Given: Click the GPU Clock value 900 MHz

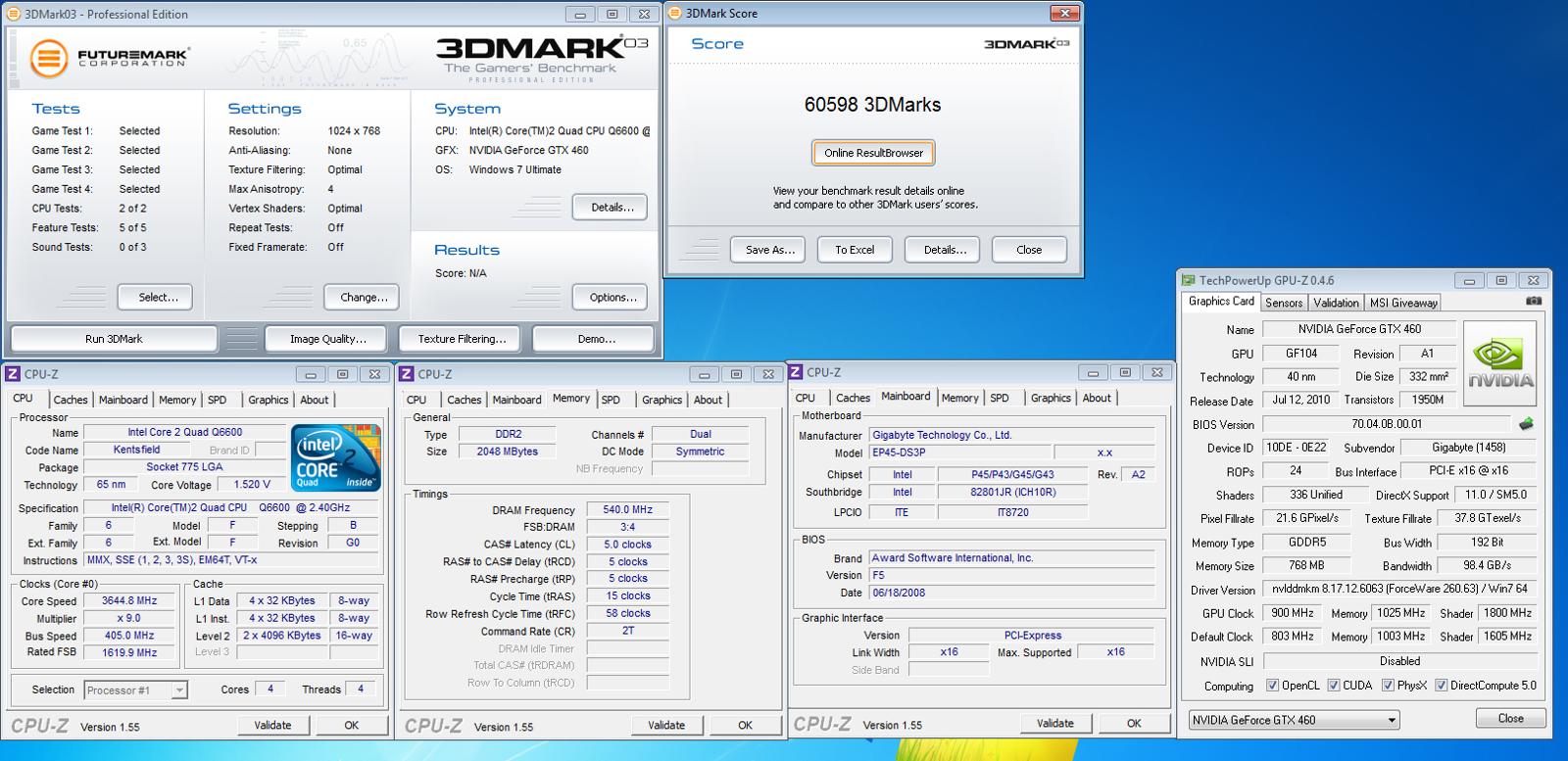Looking at the screenshot, I should 1292,613.
